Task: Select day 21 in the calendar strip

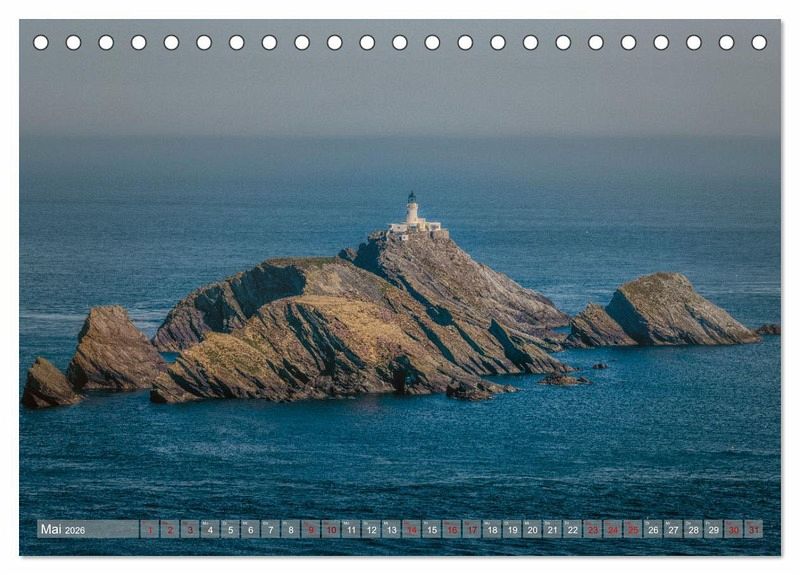Action: click(x=553, y=529)
